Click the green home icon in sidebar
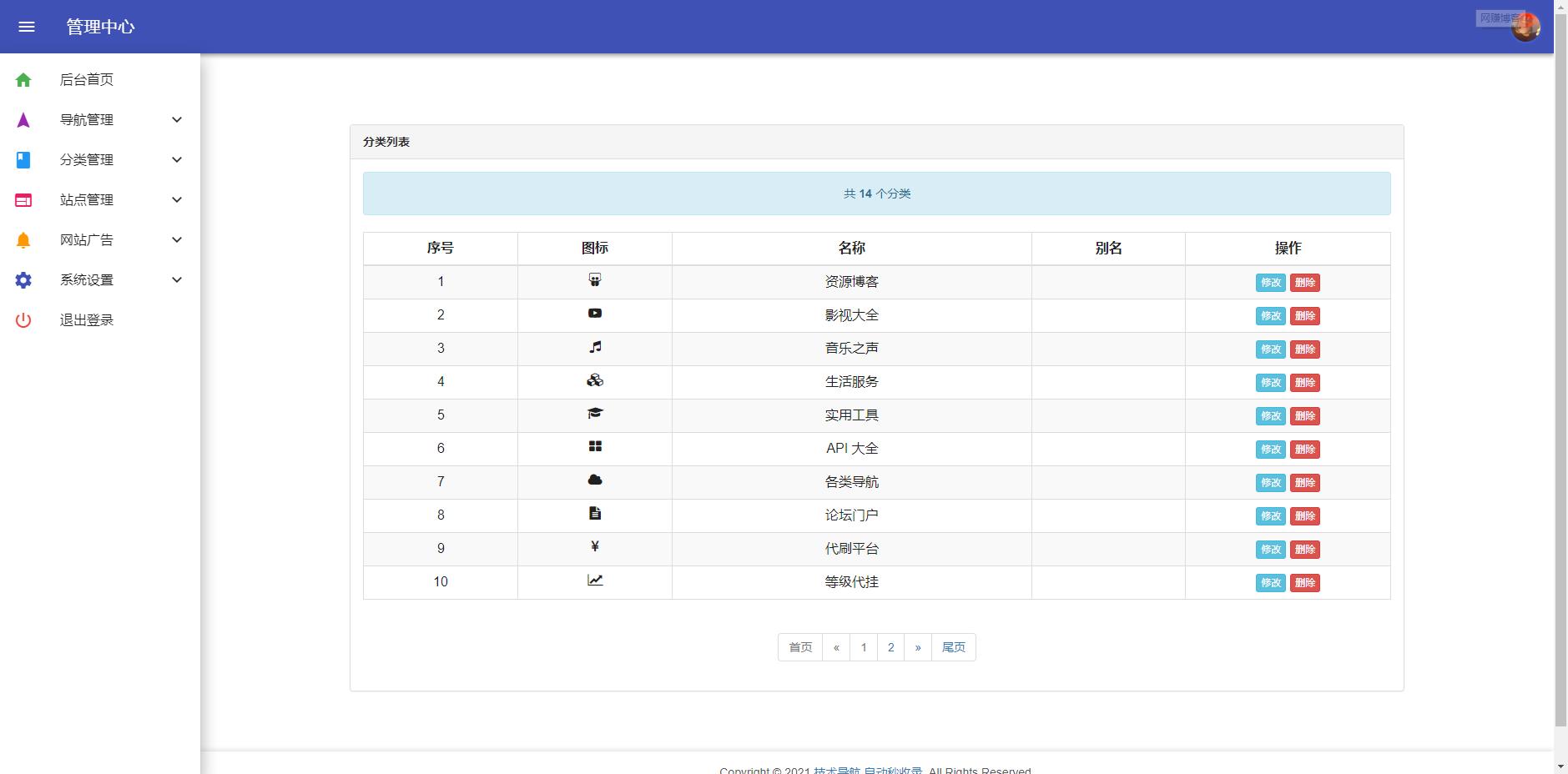The height and width of the screenshot is (774, 1568). coord(23,80)
